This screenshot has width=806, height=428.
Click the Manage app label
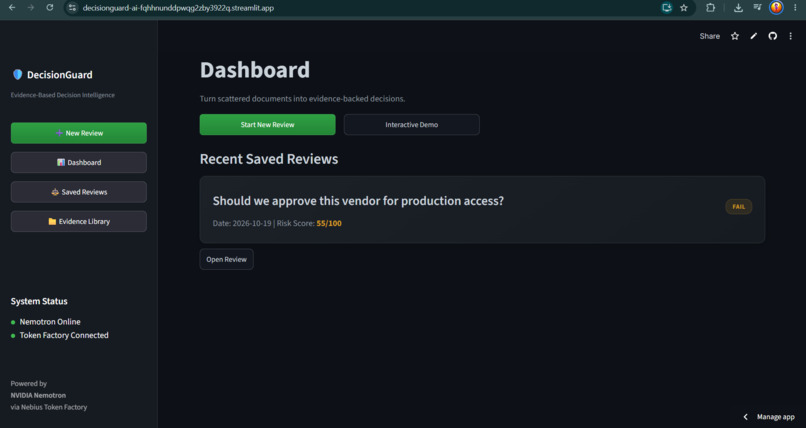coord(776,417)
